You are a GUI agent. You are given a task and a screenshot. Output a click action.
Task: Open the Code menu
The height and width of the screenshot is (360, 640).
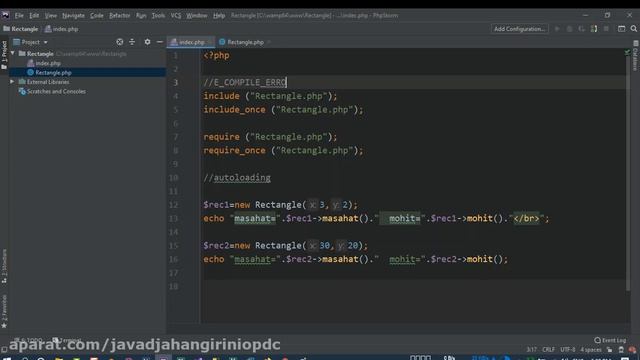[97, 16]
